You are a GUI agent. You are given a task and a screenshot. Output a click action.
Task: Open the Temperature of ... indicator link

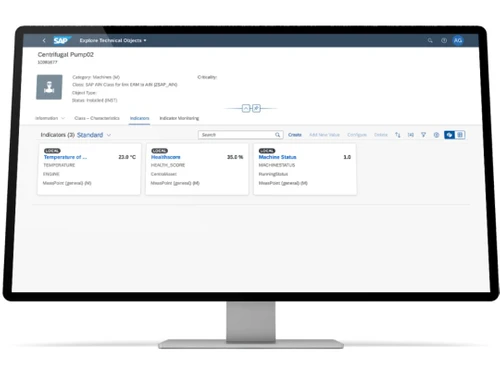[x=65, y=157]
